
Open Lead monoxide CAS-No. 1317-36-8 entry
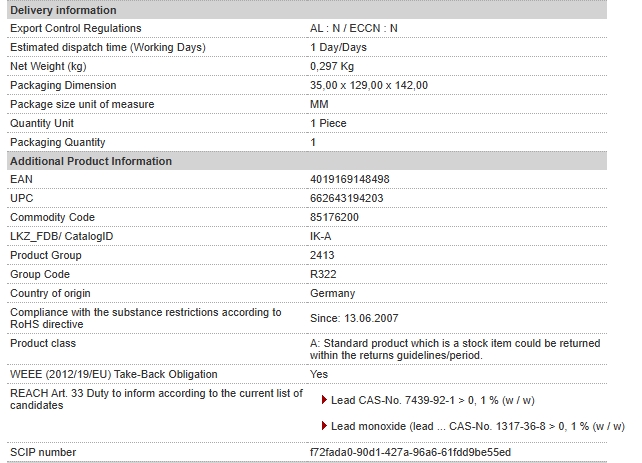click(x=478, y=426)
